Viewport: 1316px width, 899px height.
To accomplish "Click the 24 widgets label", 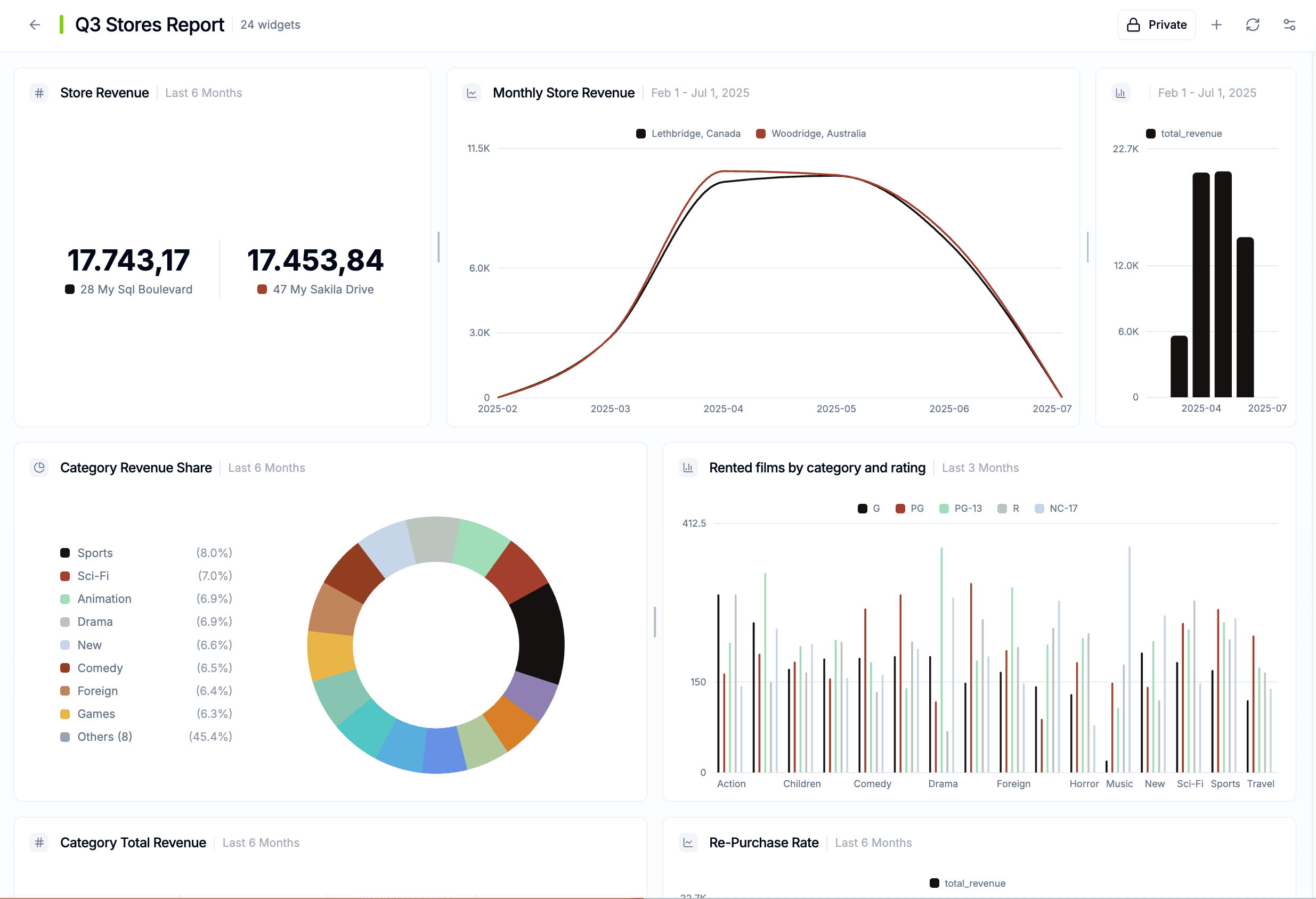I will pos(270,25).
